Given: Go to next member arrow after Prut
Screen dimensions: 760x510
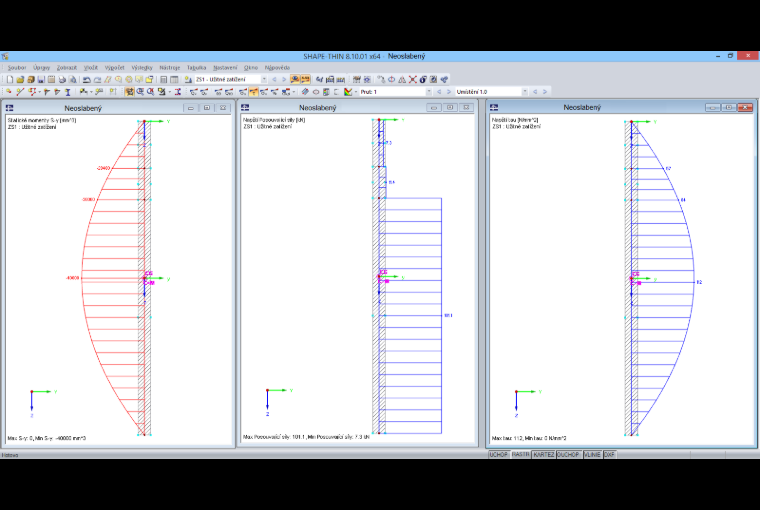Looking at the screenshot, I should (449, 91).
